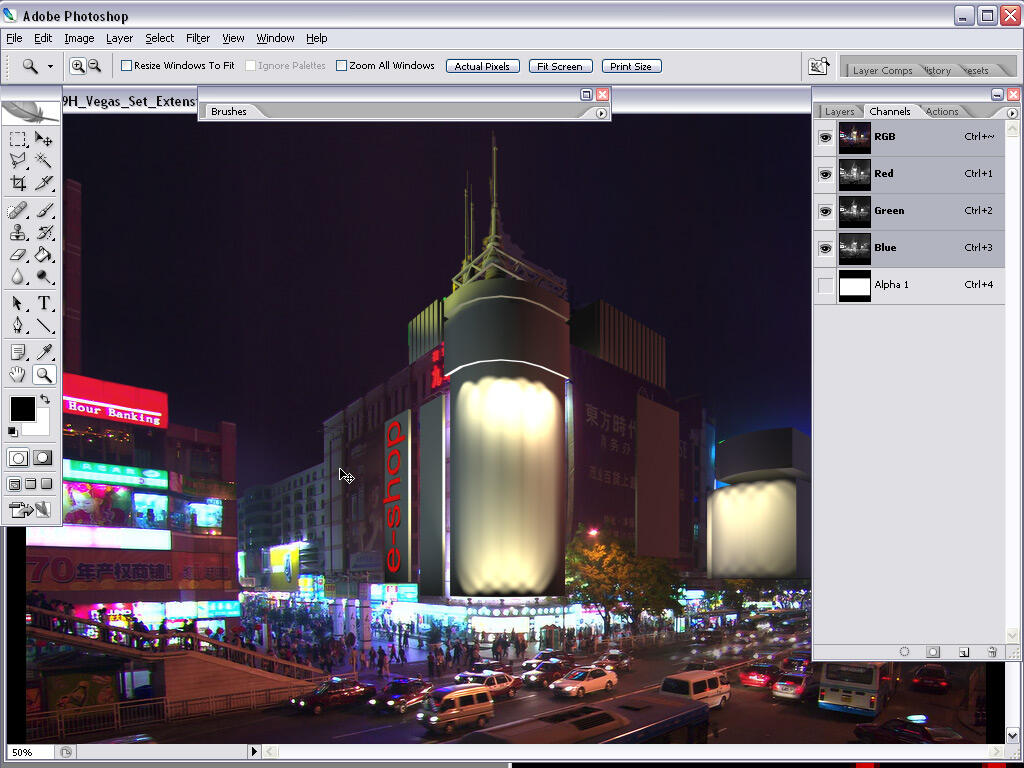Open the status bar info arrow
This screenshot has width=1024, height=768.
254,752
